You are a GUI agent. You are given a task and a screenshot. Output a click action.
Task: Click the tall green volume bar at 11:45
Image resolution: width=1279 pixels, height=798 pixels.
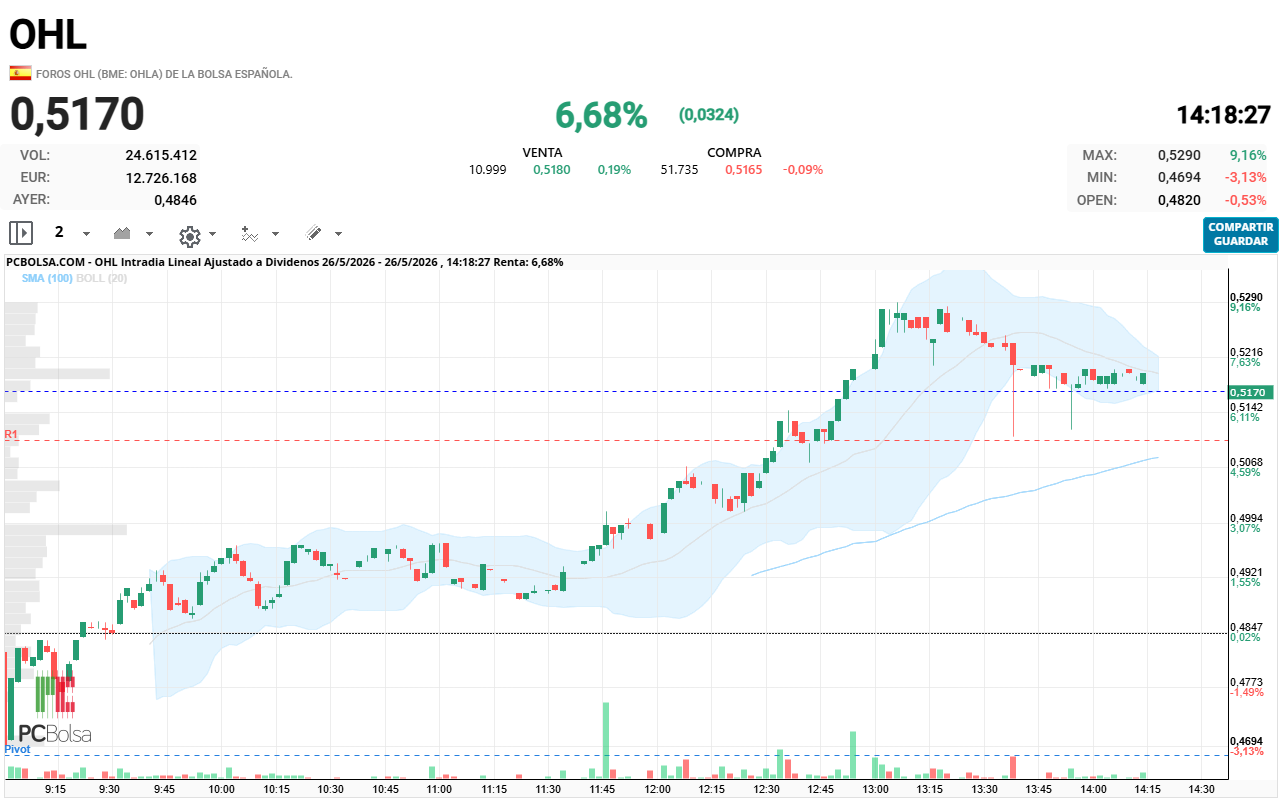click(x=606, y=740)
